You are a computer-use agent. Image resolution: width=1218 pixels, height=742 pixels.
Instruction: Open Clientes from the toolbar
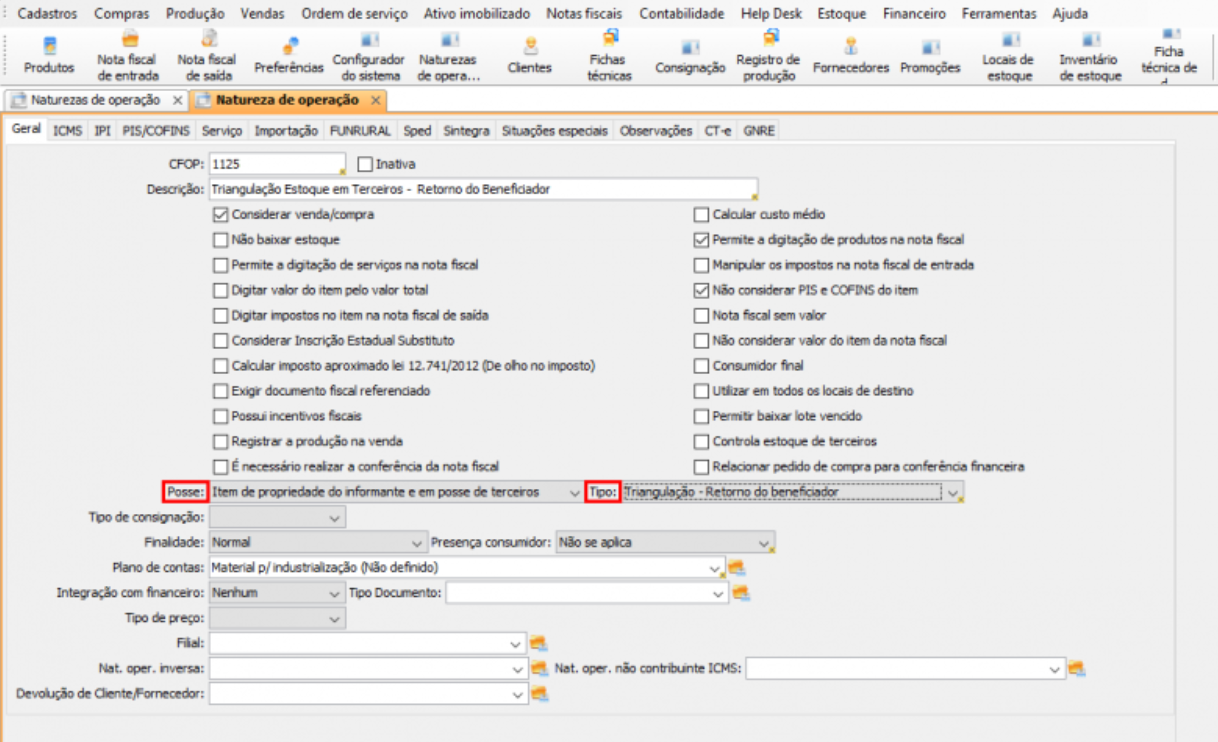click(x=529, y=56)
